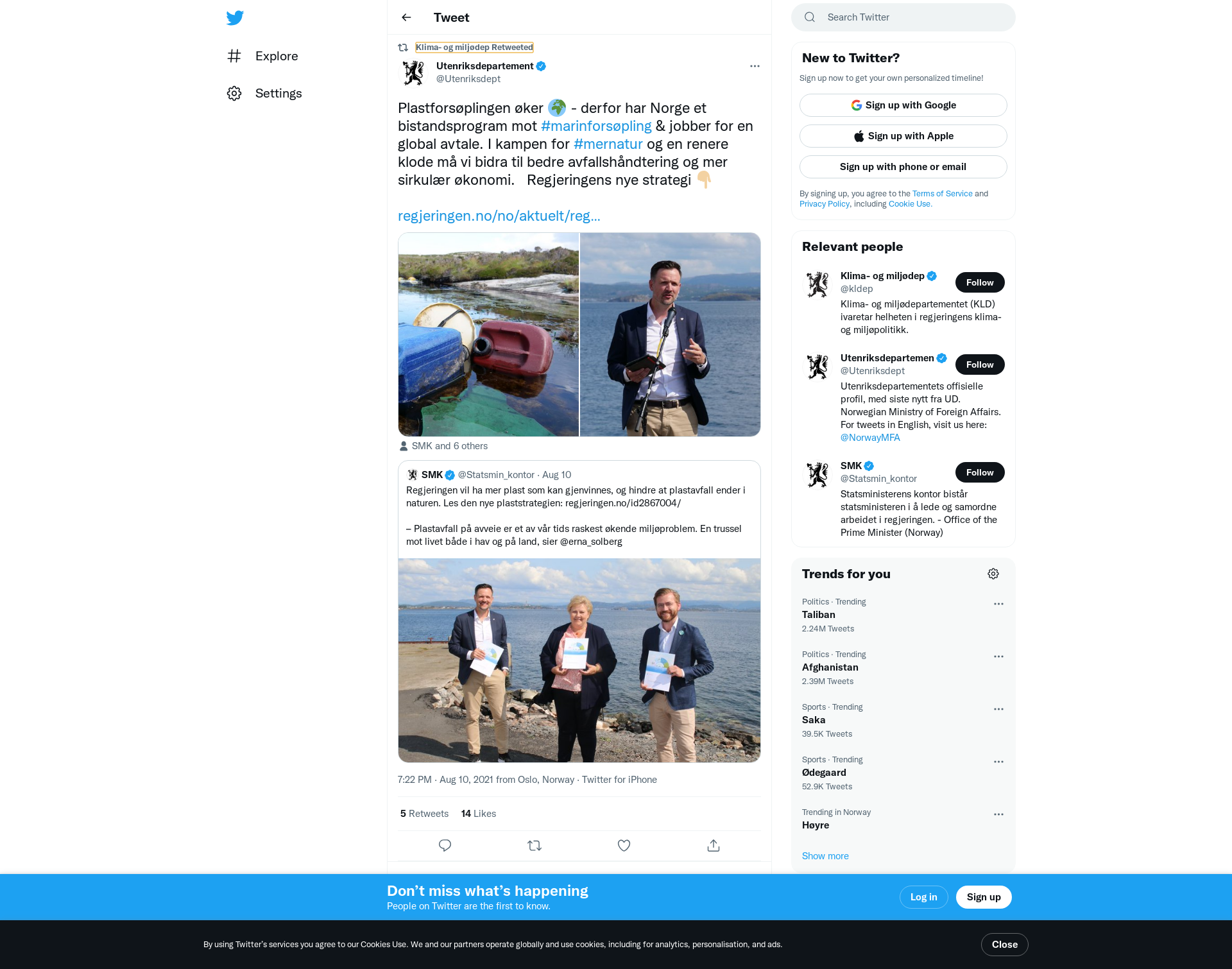Click SMK small avatar in quoted tweet
Image resolution: width=1232 pixels, height=969 pixels.
413,475
